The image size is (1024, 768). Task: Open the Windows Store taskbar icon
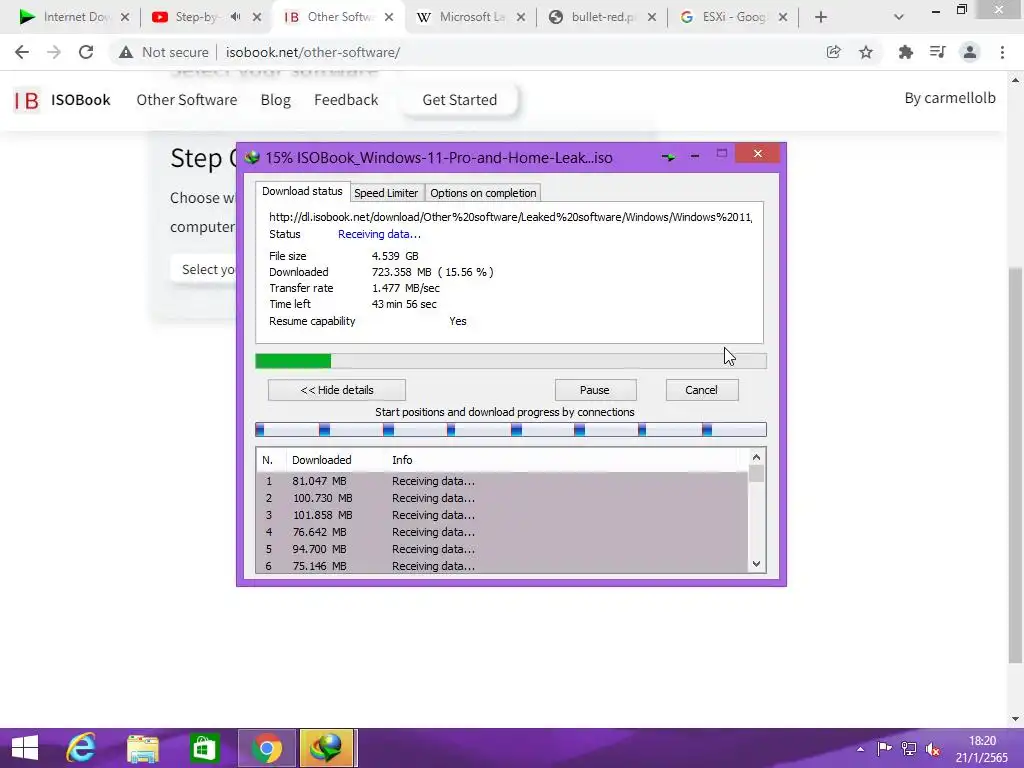pos(204,748)
